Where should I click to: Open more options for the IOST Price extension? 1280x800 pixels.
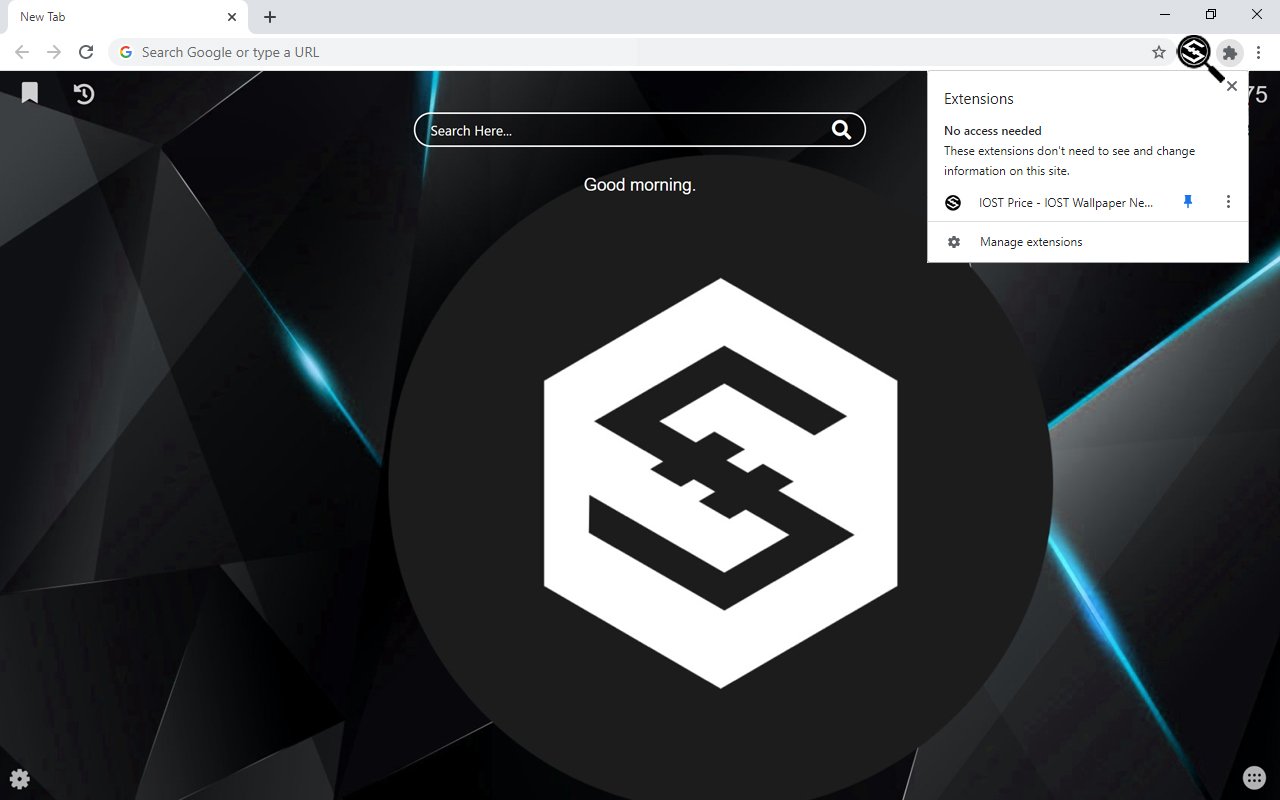click(x=1228, y=202)
